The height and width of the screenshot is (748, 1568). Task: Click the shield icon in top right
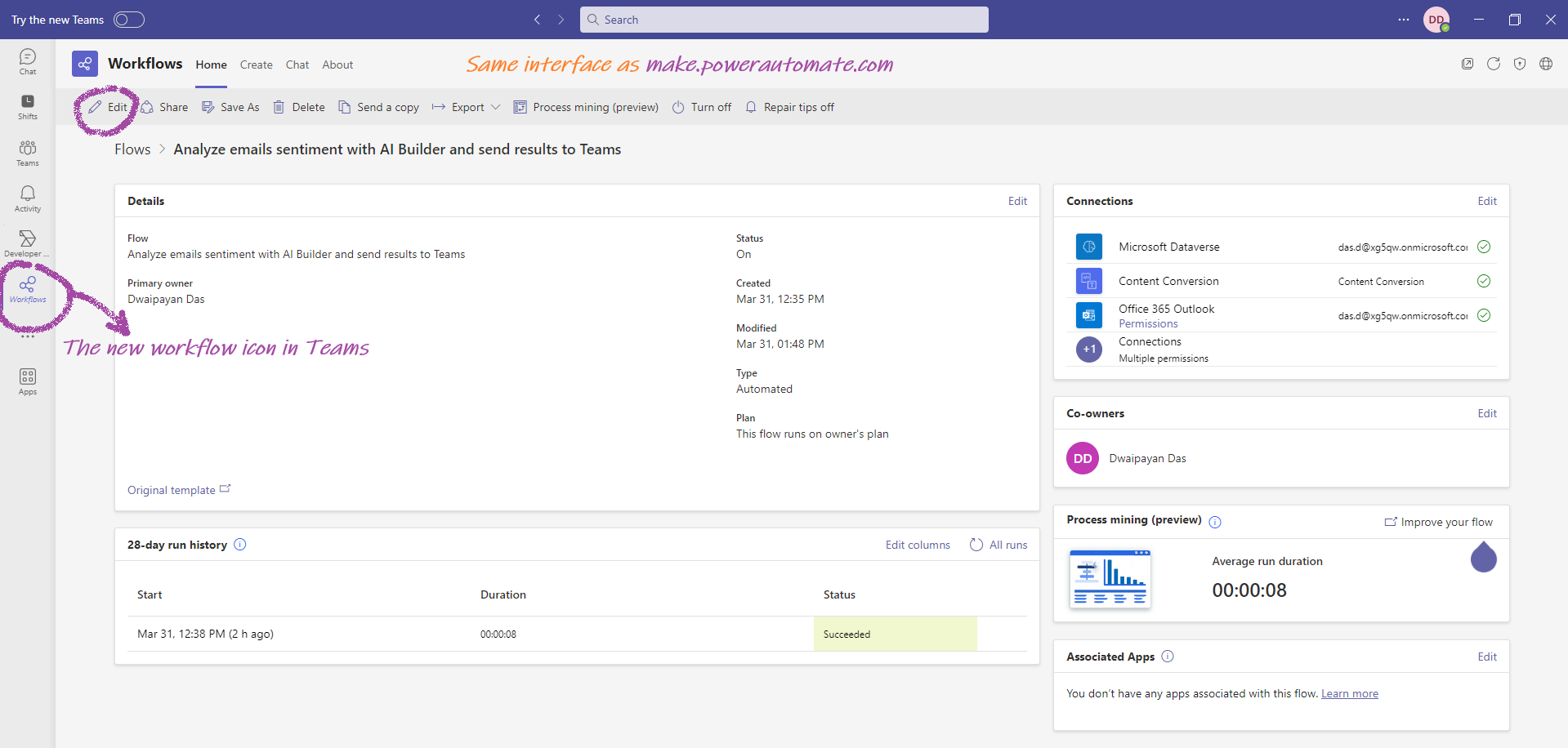click(x=1520, y=64)
